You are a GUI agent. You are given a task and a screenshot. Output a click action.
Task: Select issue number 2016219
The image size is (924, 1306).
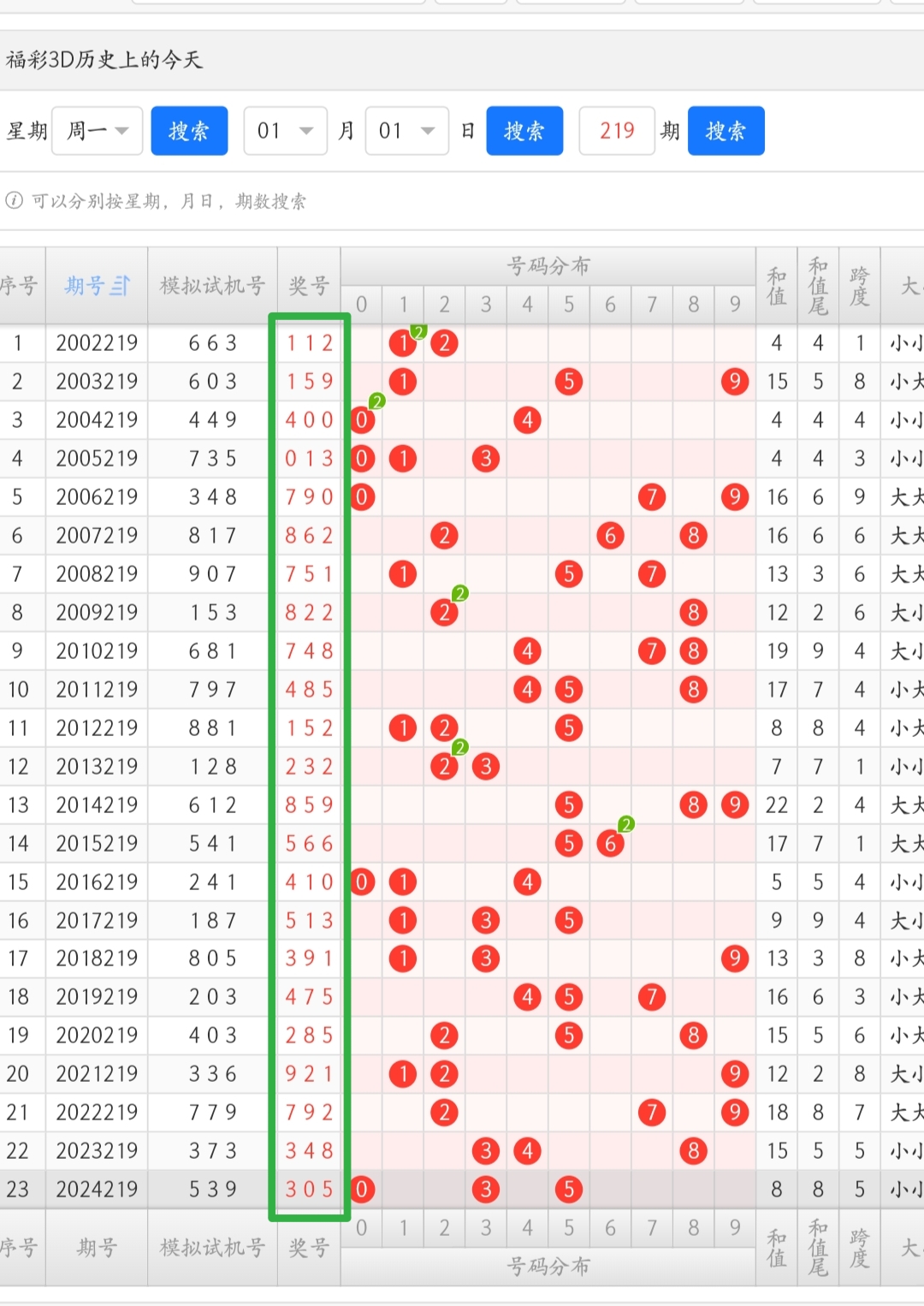[x=97, y=882]
